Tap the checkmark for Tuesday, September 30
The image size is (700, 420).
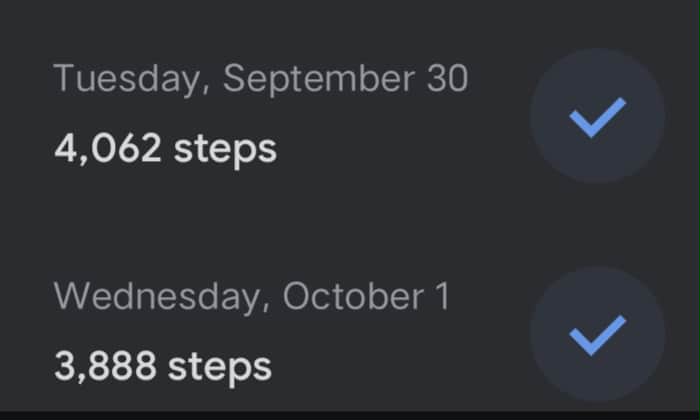click(x=597, y=116)
